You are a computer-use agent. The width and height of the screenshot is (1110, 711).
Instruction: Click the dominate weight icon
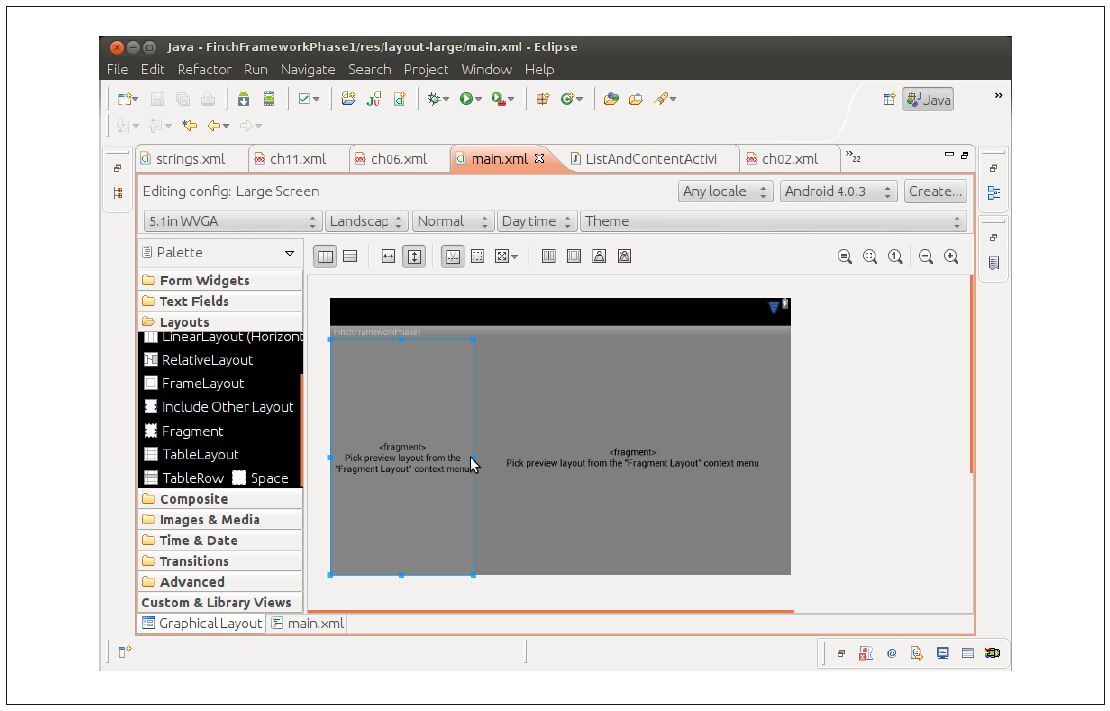pos(573,256)
